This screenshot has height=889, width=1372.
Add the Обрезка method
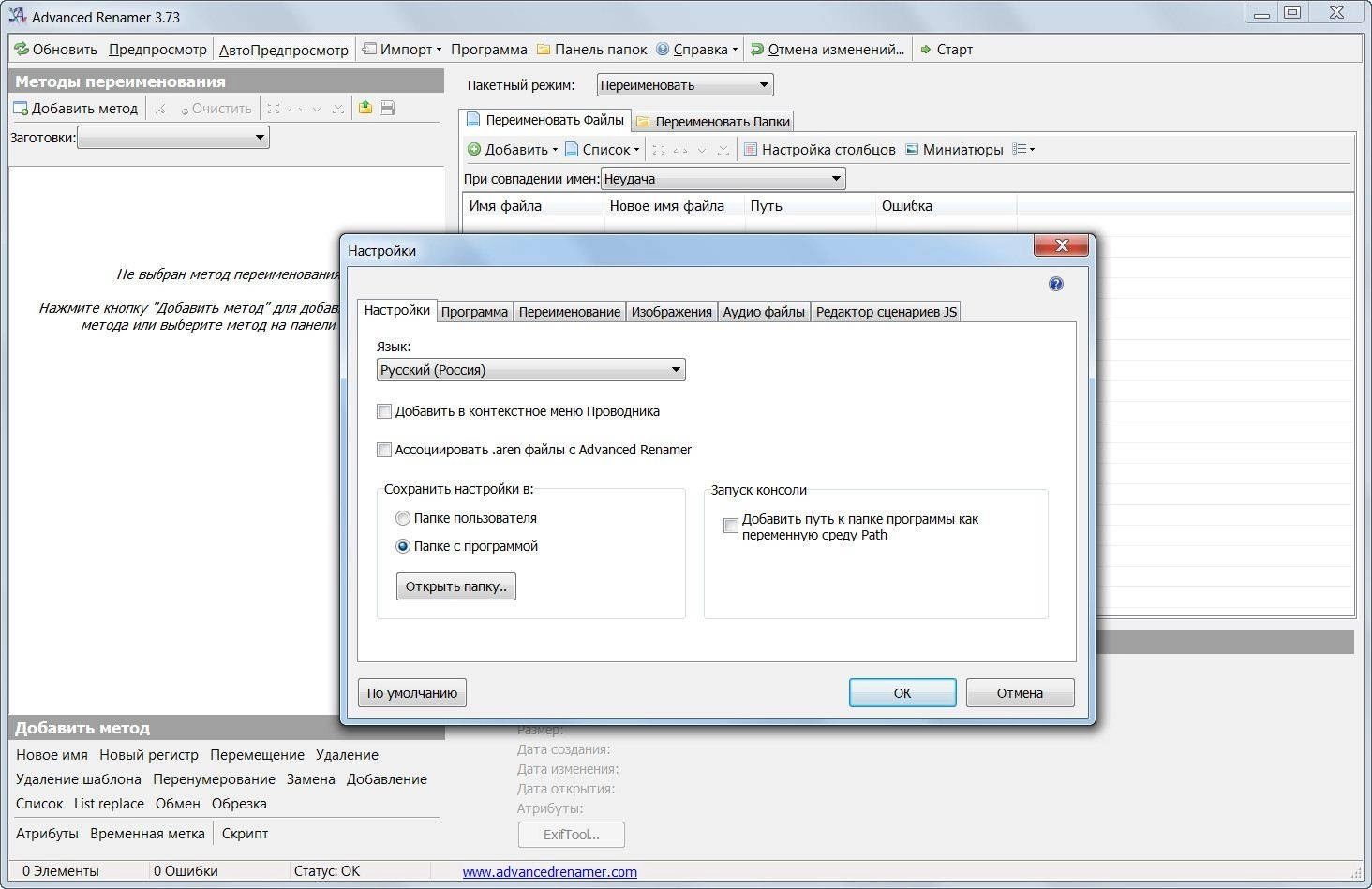click(239, 804)
